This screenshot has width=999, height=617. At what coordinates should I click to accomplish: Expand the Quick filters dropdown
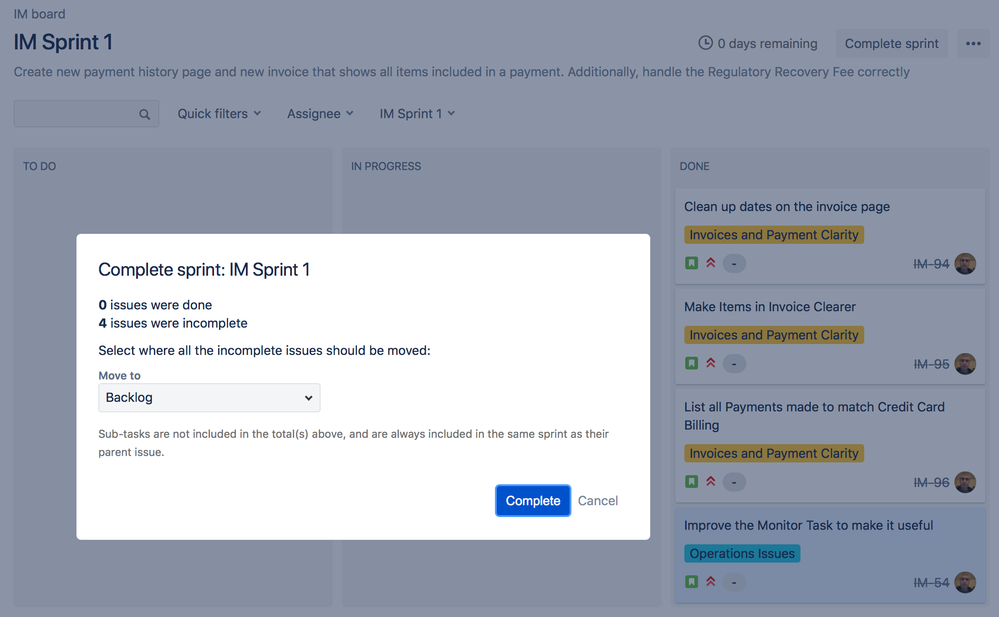point(219,113)
